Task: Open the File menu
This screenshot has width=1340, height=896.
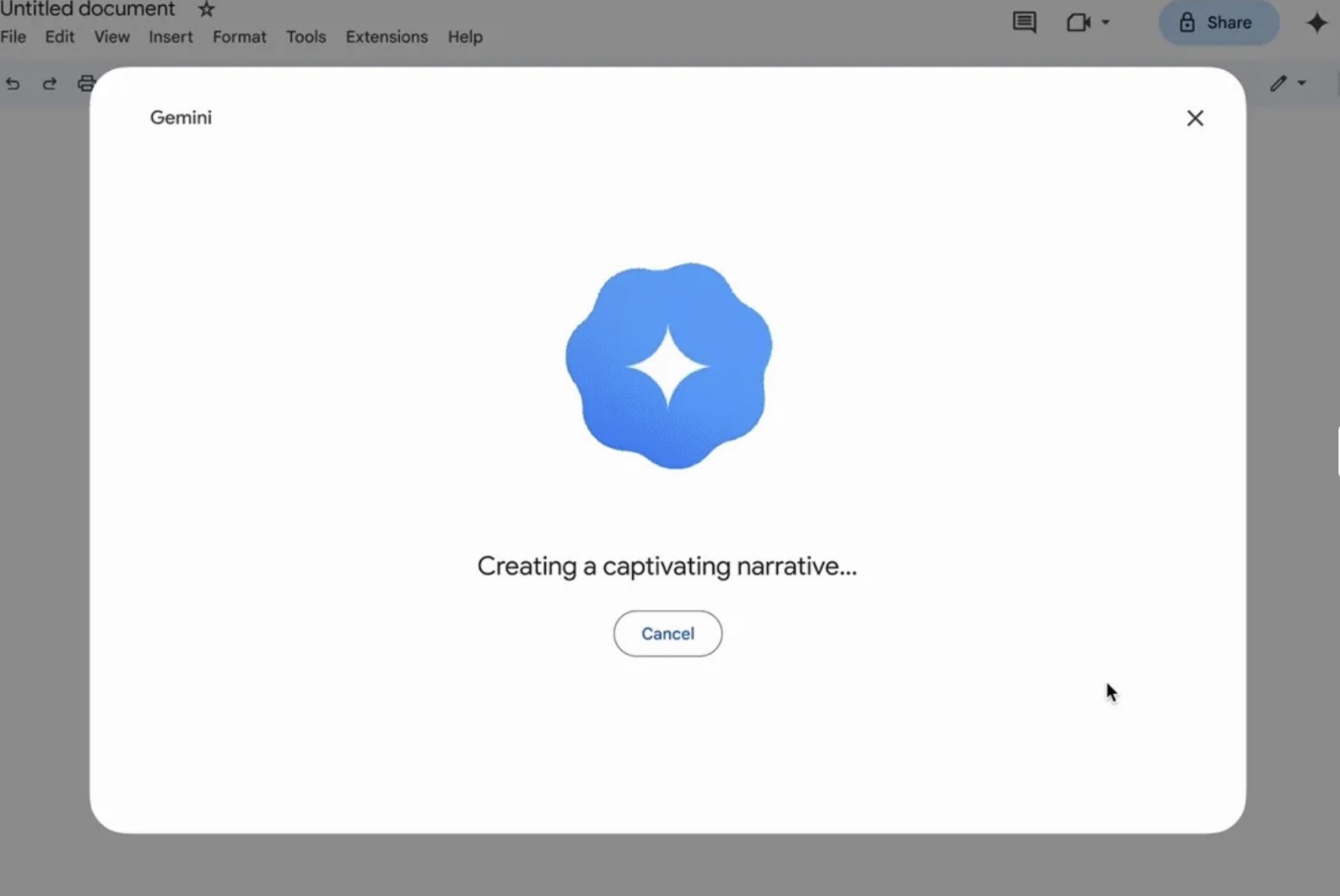Action: 14,37
